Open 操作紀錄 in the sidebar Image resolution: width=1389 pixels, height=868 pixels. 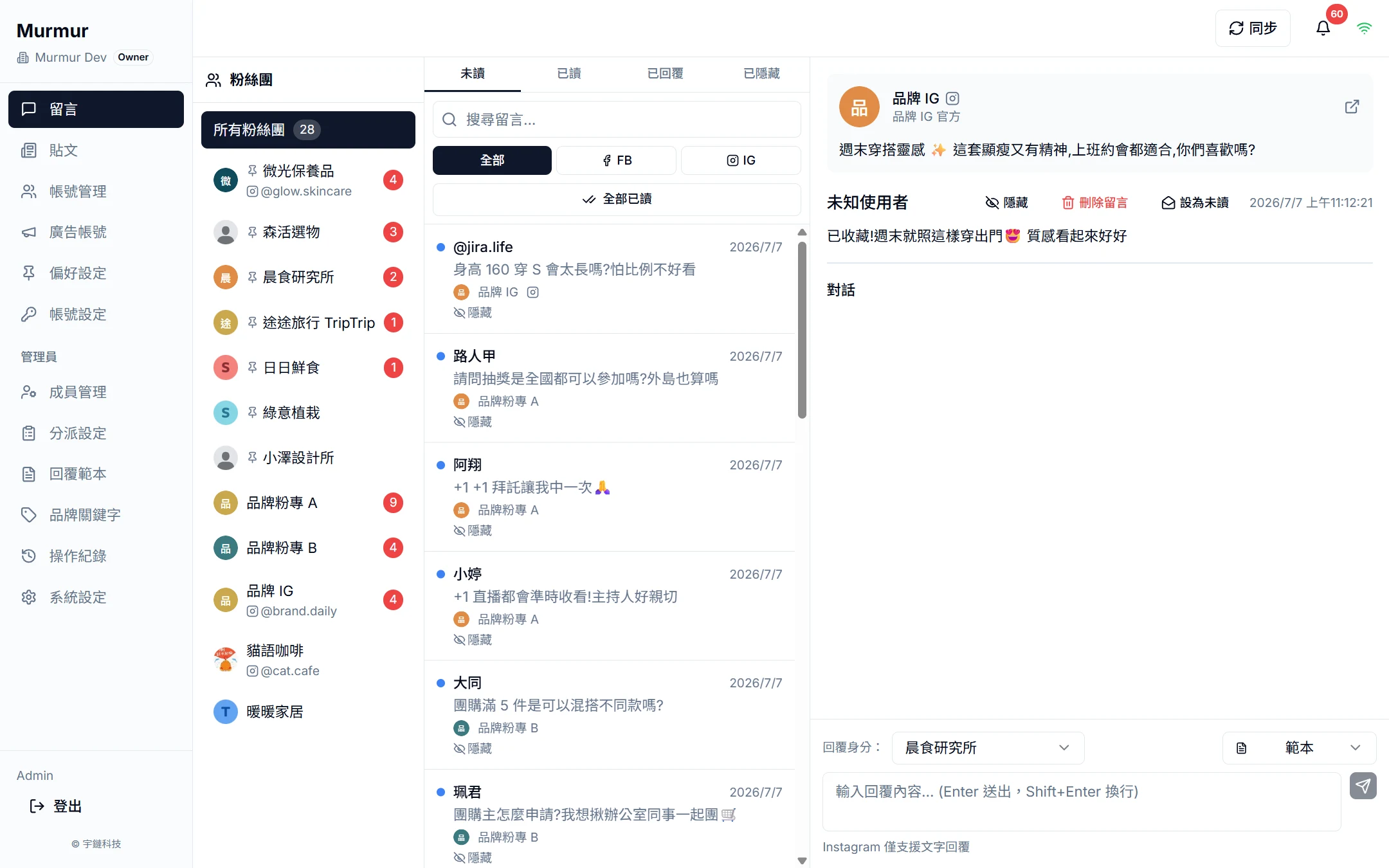[x=96, y=556]
